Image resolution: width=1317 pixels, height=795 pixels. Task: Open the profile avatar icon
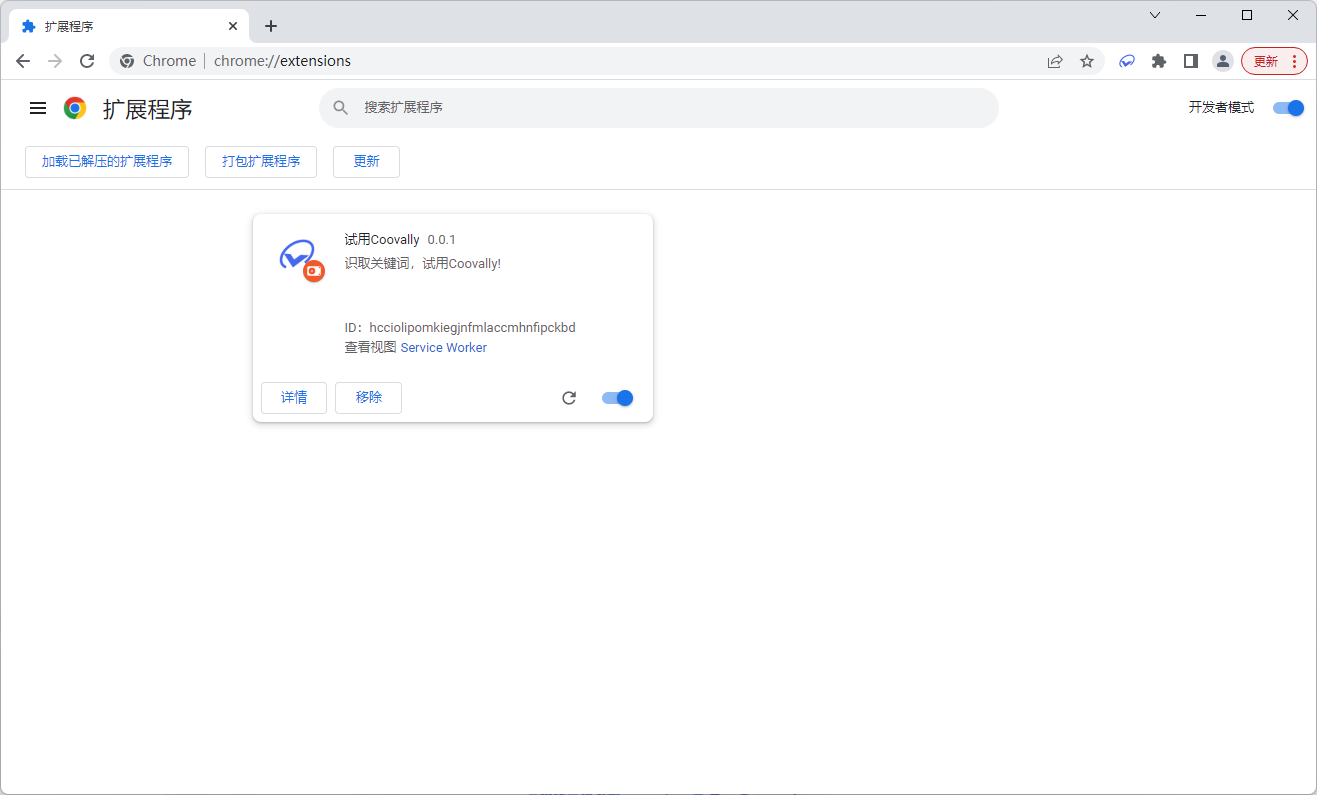click(x=1222, y=61)
